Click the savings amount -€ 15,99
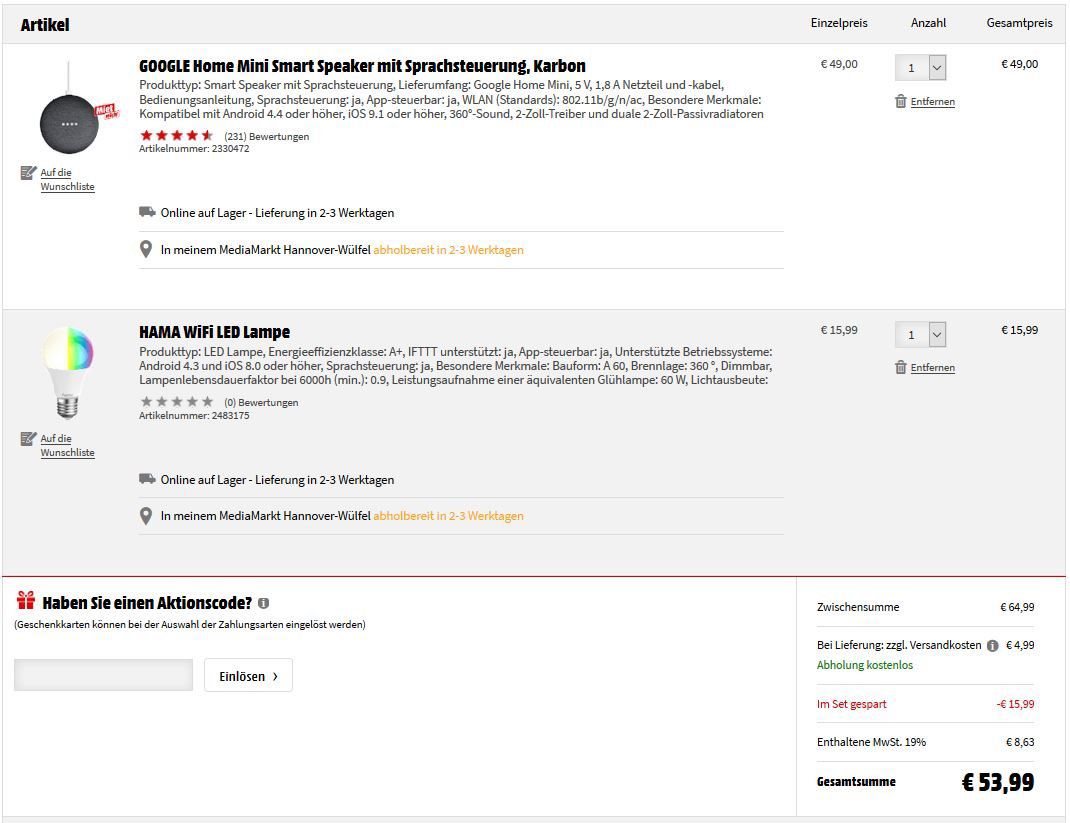Screen dimensions: 1070x823 coord(1015,704)
